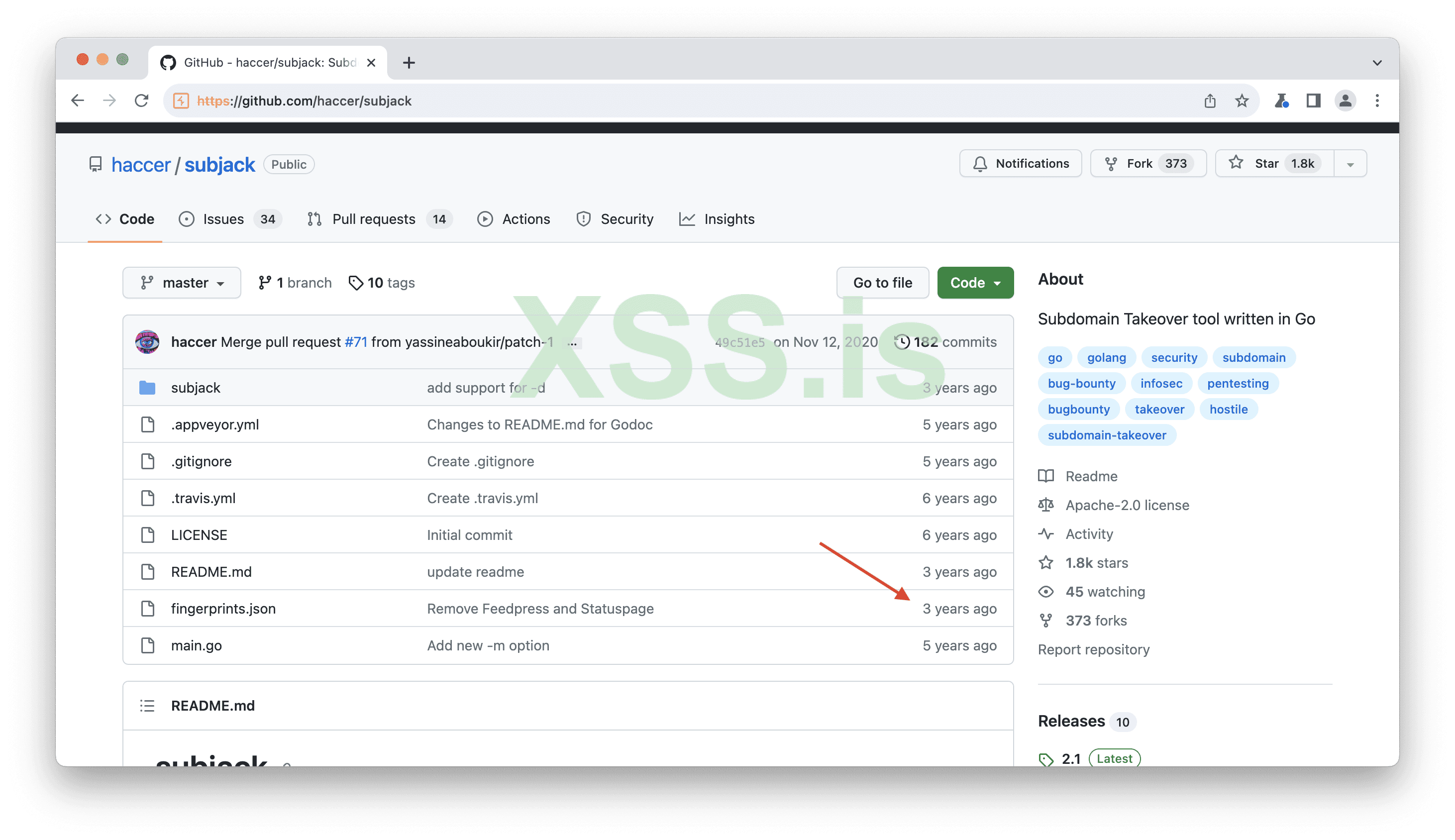Click the golang topic tag
Image resolution: width=1455 pixels, height=840 pixels.
tap(1106, 358)
